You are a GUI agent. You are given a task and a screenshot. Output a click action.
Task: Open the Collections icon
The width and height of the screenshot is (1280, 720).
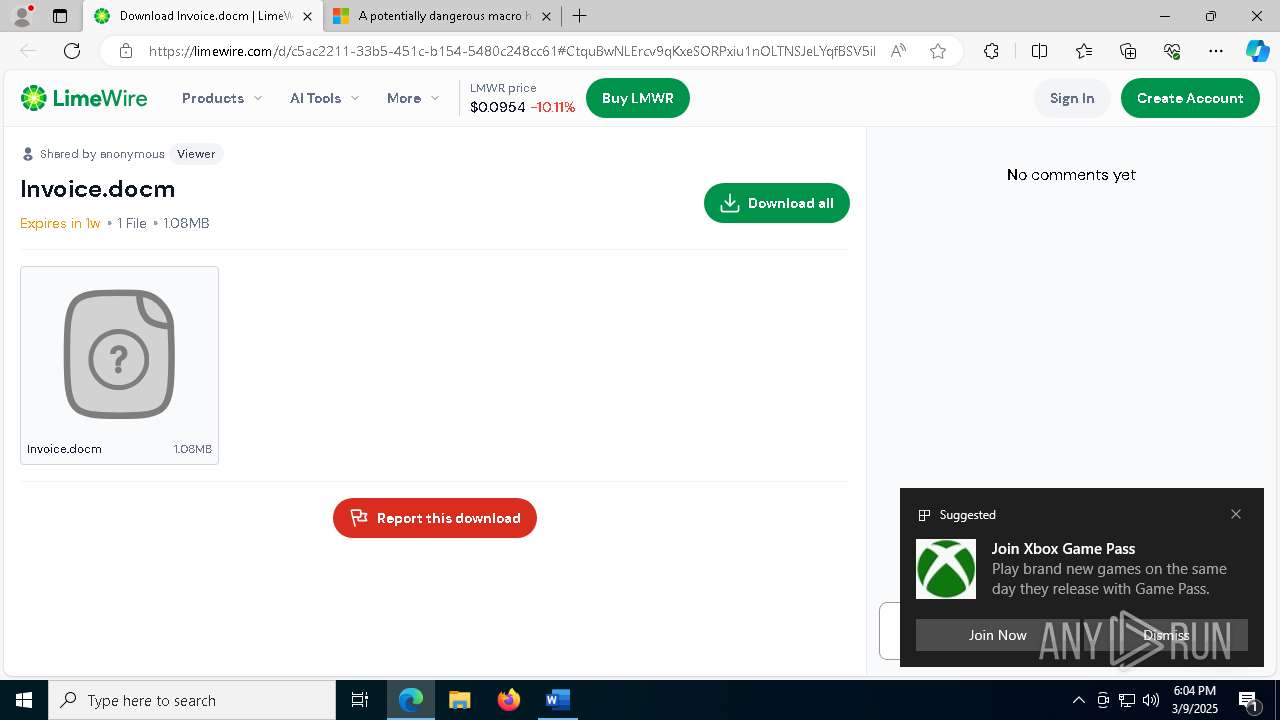pyautogui.click(x=1128, y=51)
